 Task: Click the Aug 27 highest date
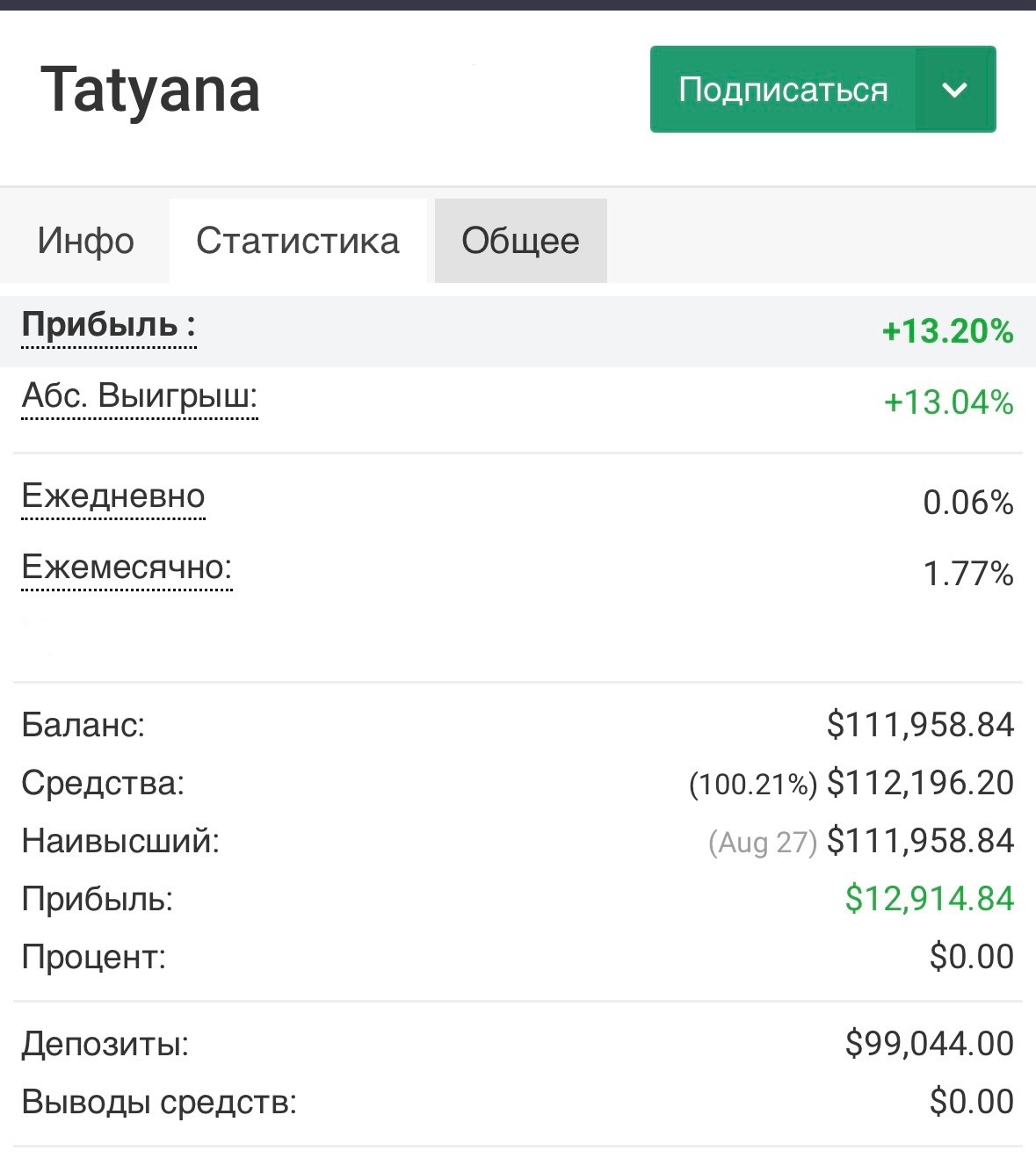tap(763, 843)
